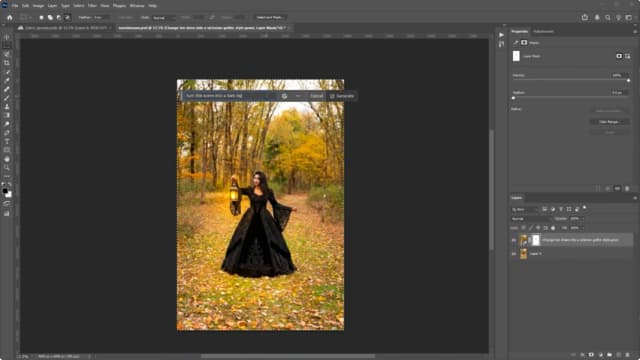This screenshot has width=640, height=360.
Task: Toggle Lock transparent pixels
Action: [x=524, y=228]
